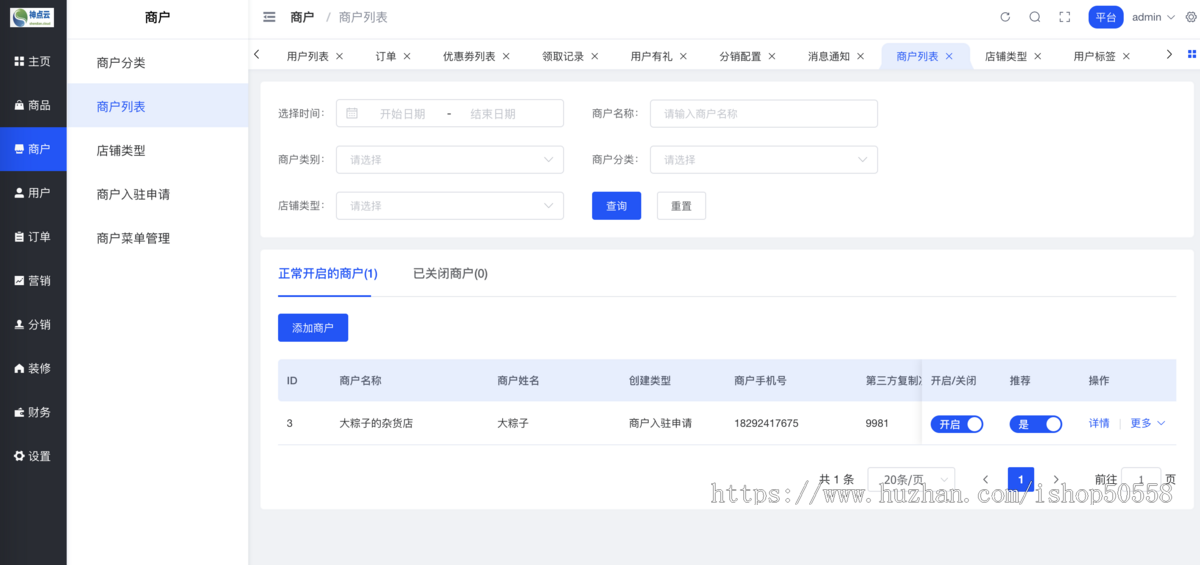Image resolution: width=1200 pixels, height=565 pixels.
Task: Open the 店铺类型 filter dropdown
Action: (x=450, y=206)
